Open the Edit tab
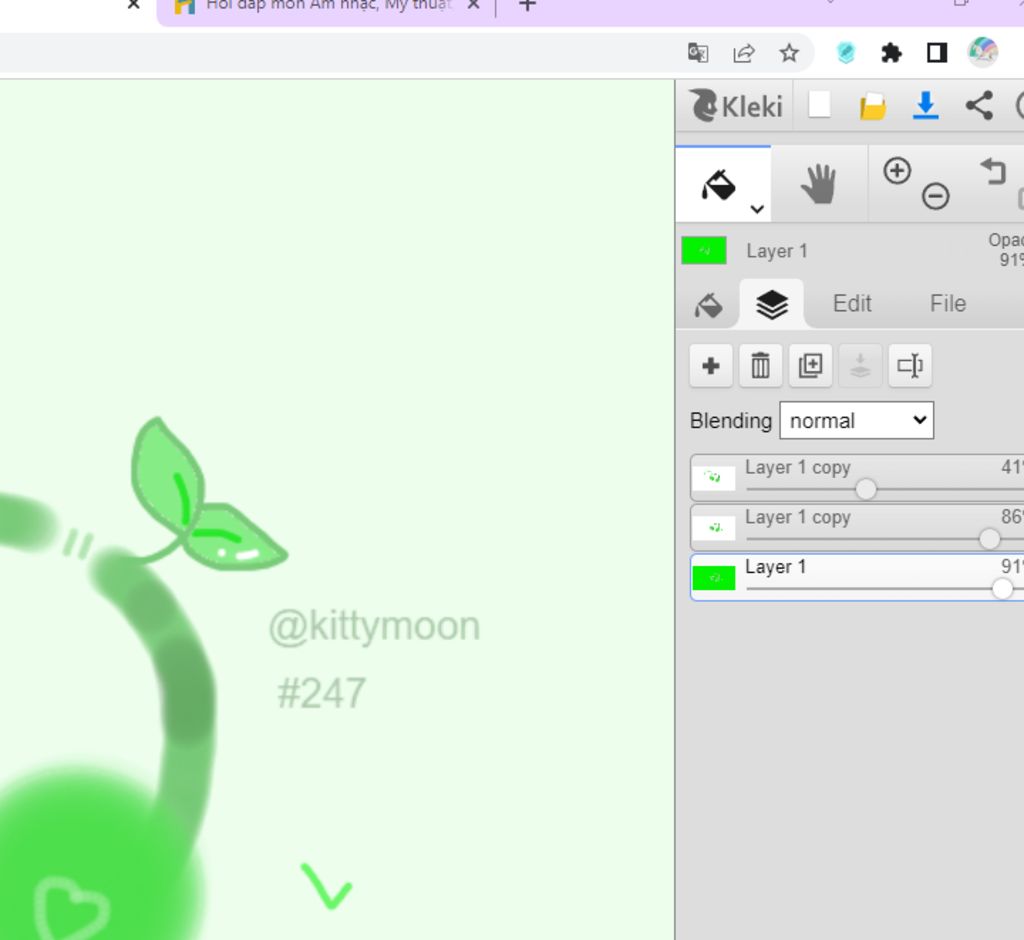1024x940 pixels. (x=852, y=304)
